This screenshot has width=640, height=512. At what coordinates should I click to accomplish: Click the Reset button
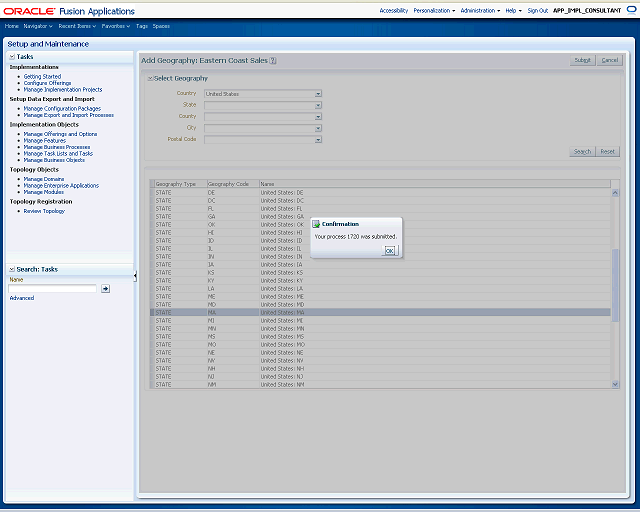coord(607,151)
